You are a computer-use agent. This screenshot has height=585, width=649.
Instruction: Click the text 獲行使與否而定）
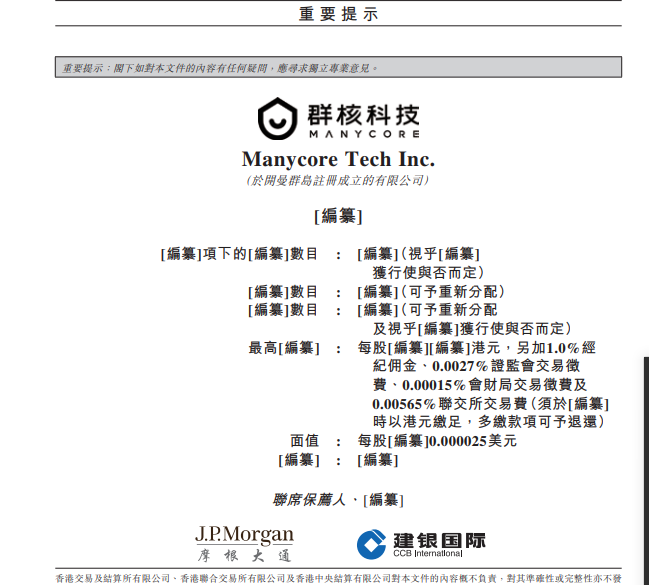[x=428, y=272]
